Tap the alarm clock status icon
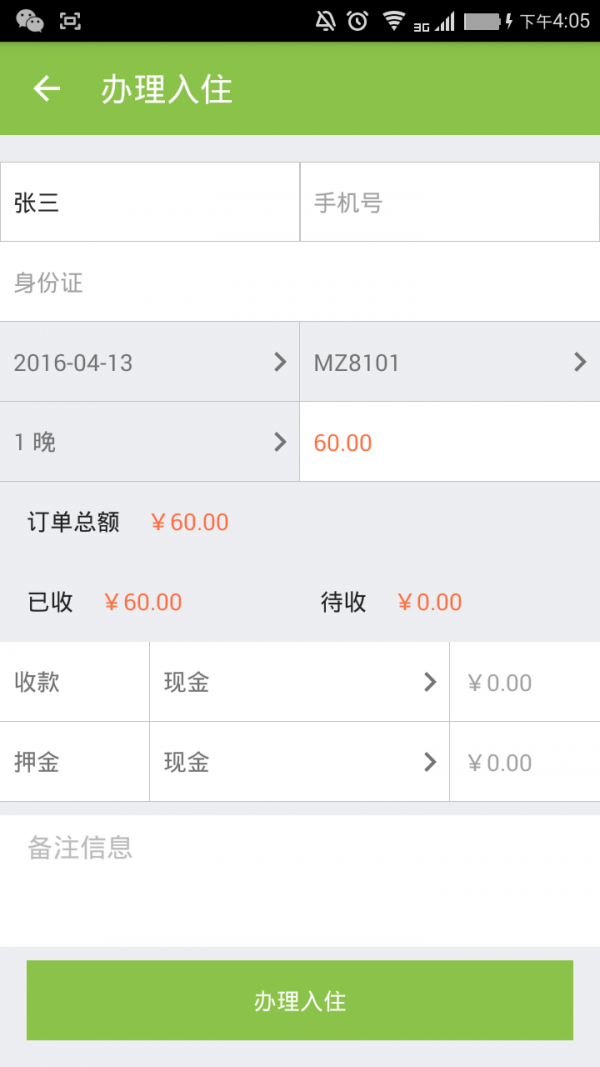600x1067 pixels. [357, 21]
